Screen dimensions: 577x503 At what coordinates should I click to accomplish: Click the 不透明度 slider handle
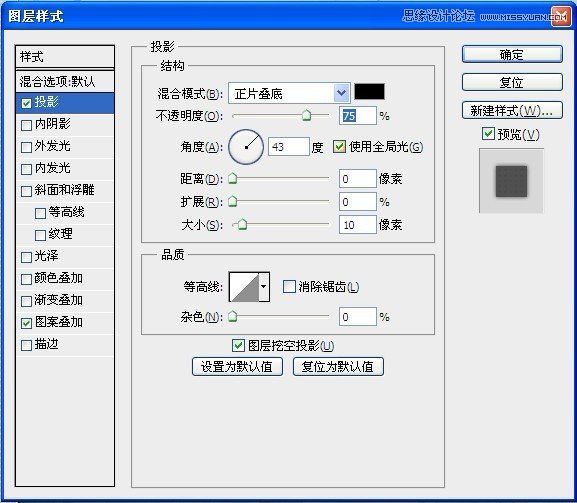(306, 115)
